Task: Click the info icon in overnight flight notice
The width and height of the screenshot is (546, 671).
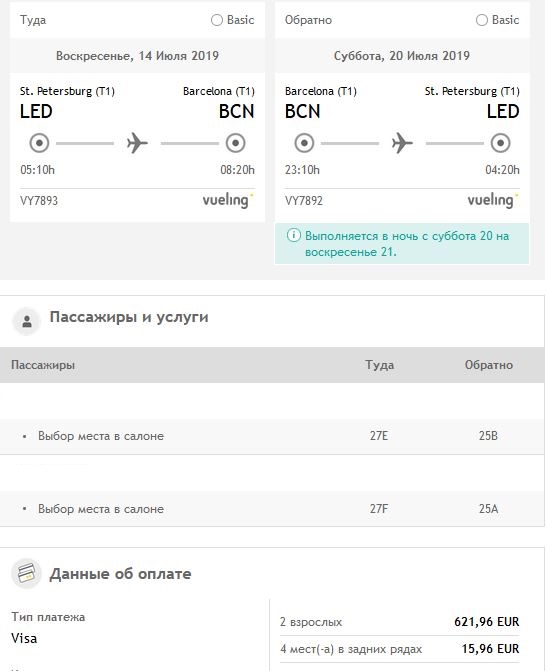Action: pyautogui.click(x=294, y=235)
